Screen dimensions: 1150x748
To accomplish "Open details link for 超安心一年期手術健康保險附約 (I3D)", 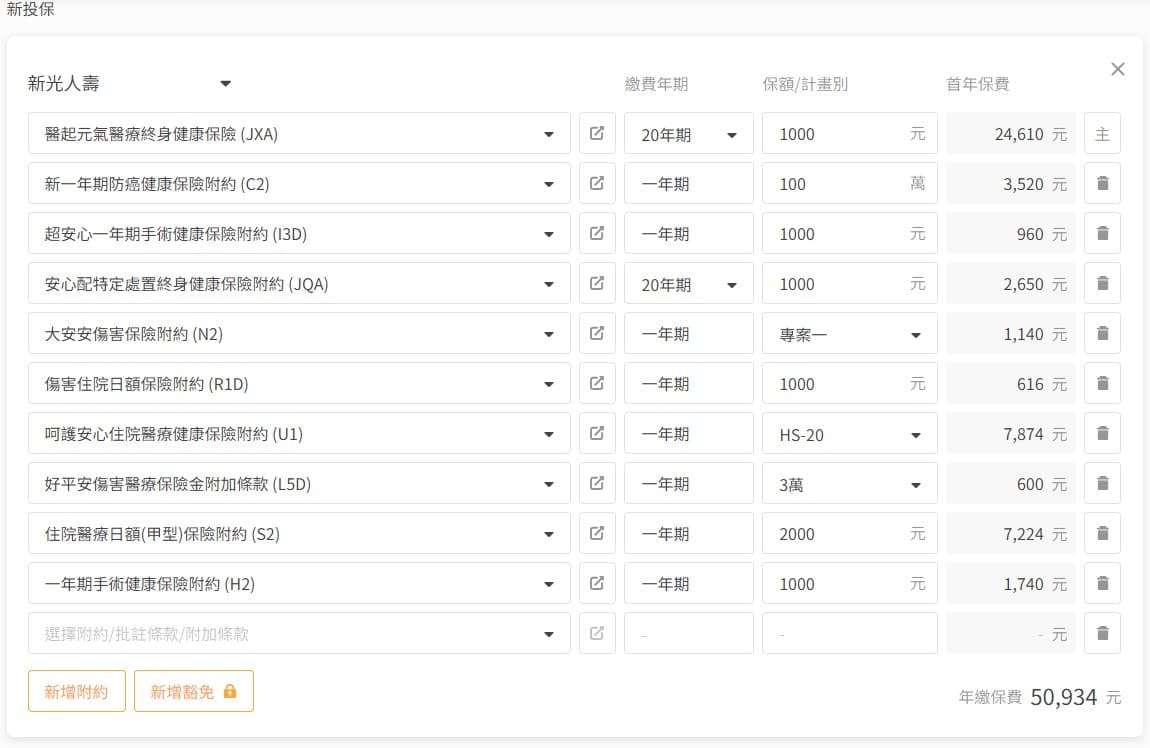I will click(x=597, y=234).
